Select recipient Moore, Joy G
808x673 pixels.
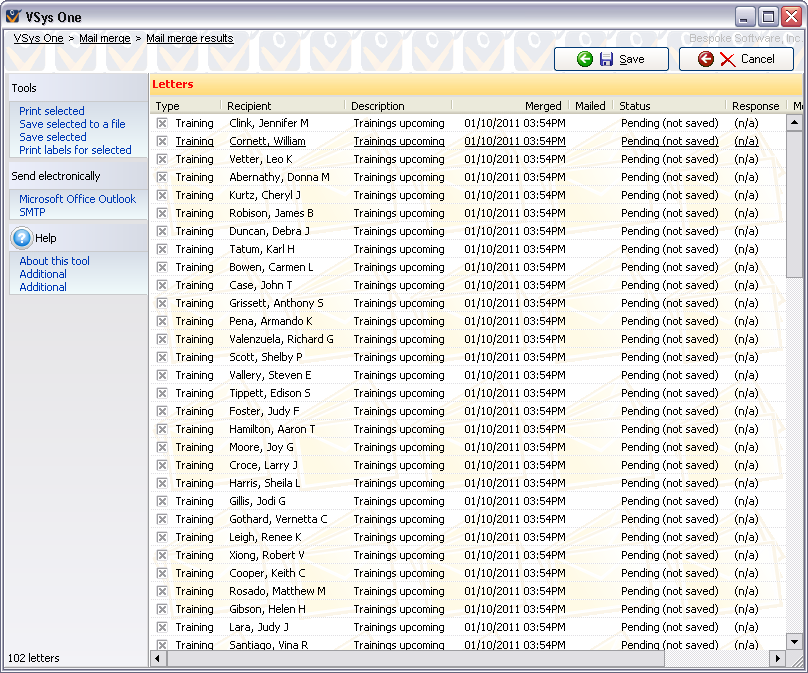261,447
